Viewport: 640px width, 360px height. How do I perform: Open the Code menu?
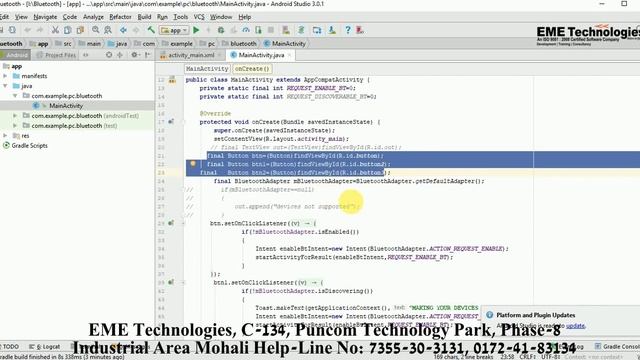pos(70,17)
